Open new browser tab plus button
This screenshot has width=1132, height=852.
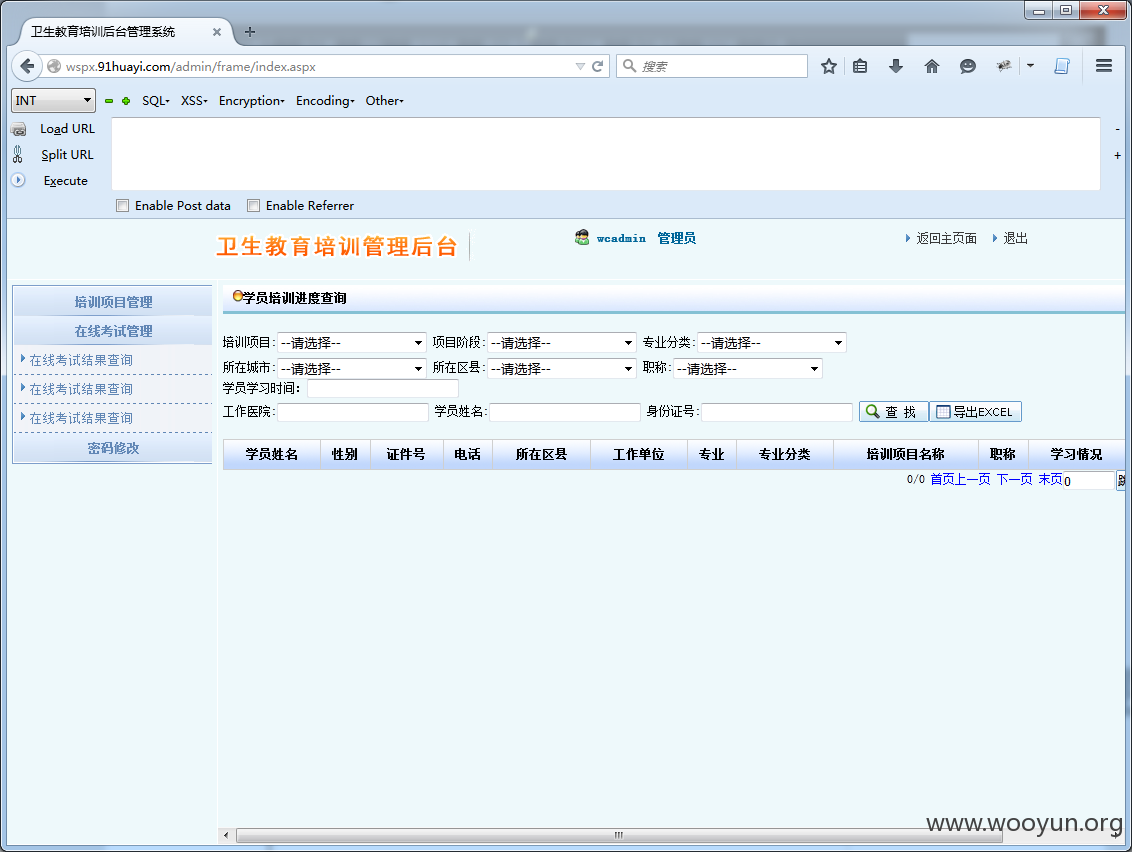tap(250, 32)
